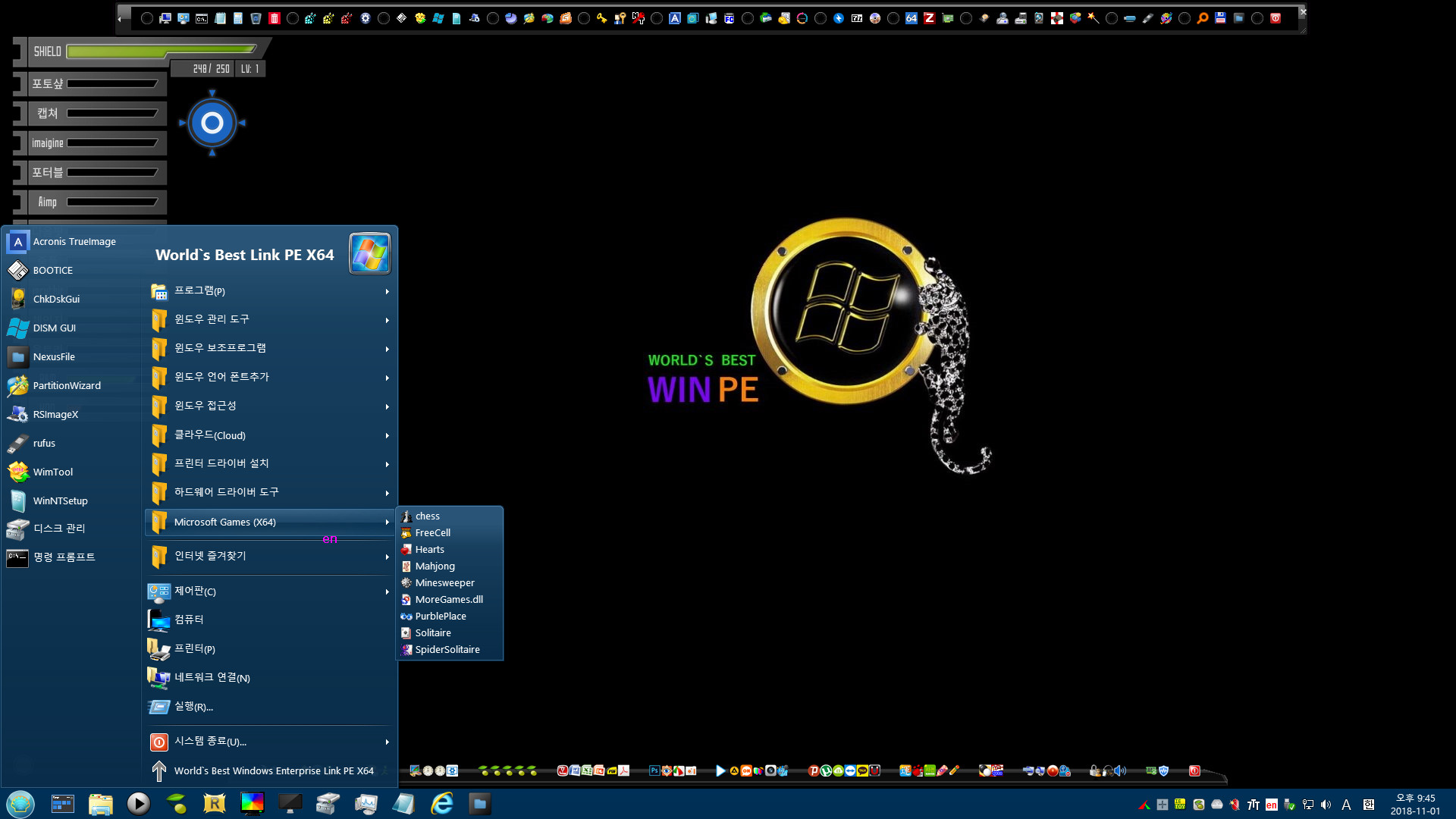Open PartitionWizard in the start menu
This screenshot has width=1456, height=819.
pos(72,385)
